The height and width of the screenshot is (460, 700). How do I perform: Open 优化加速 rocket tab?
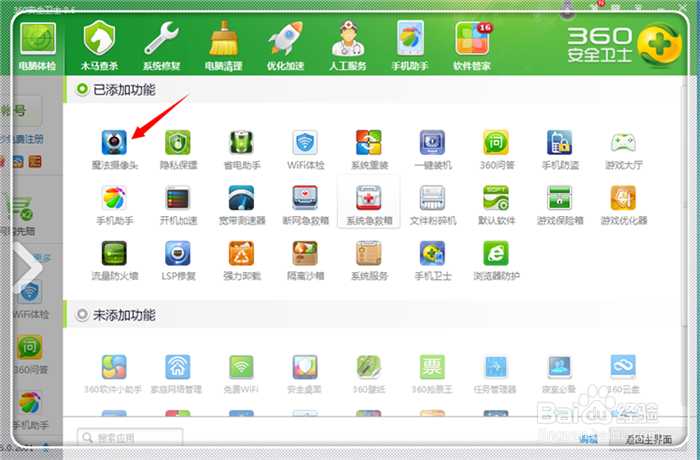[x=285, y=46]
